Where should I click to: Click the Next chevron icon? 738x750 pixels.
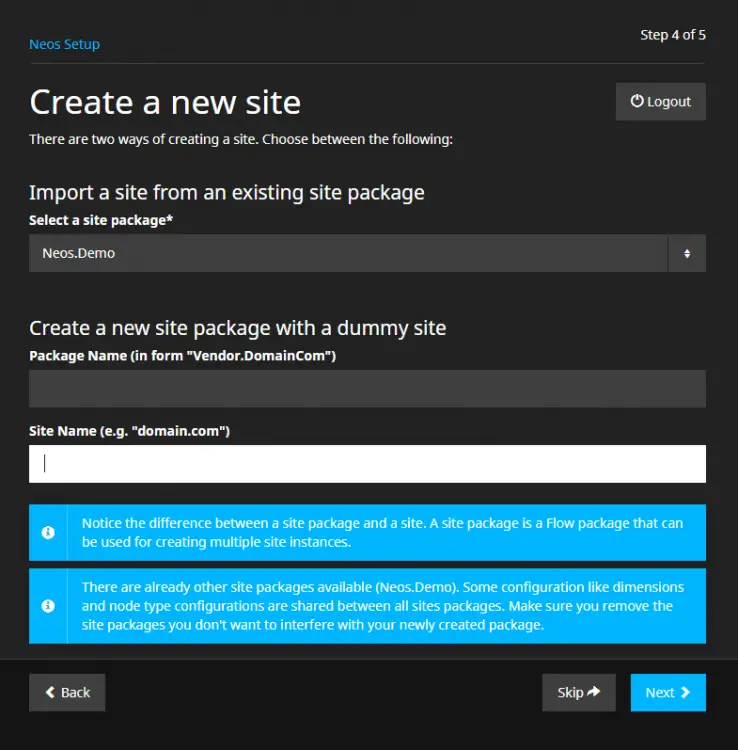(x=684, y=692)
